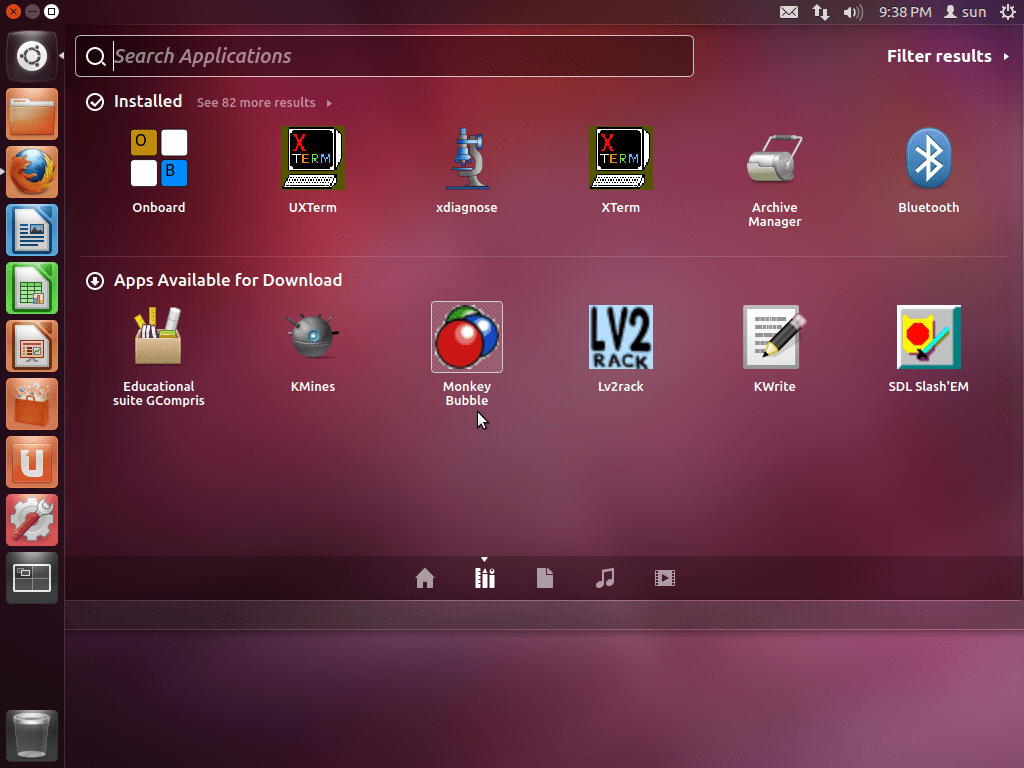Open Ubuntu Software Center in launcher
Image resolution: width=1024 pixels, height=768 pixels.
tap(32, 404)
